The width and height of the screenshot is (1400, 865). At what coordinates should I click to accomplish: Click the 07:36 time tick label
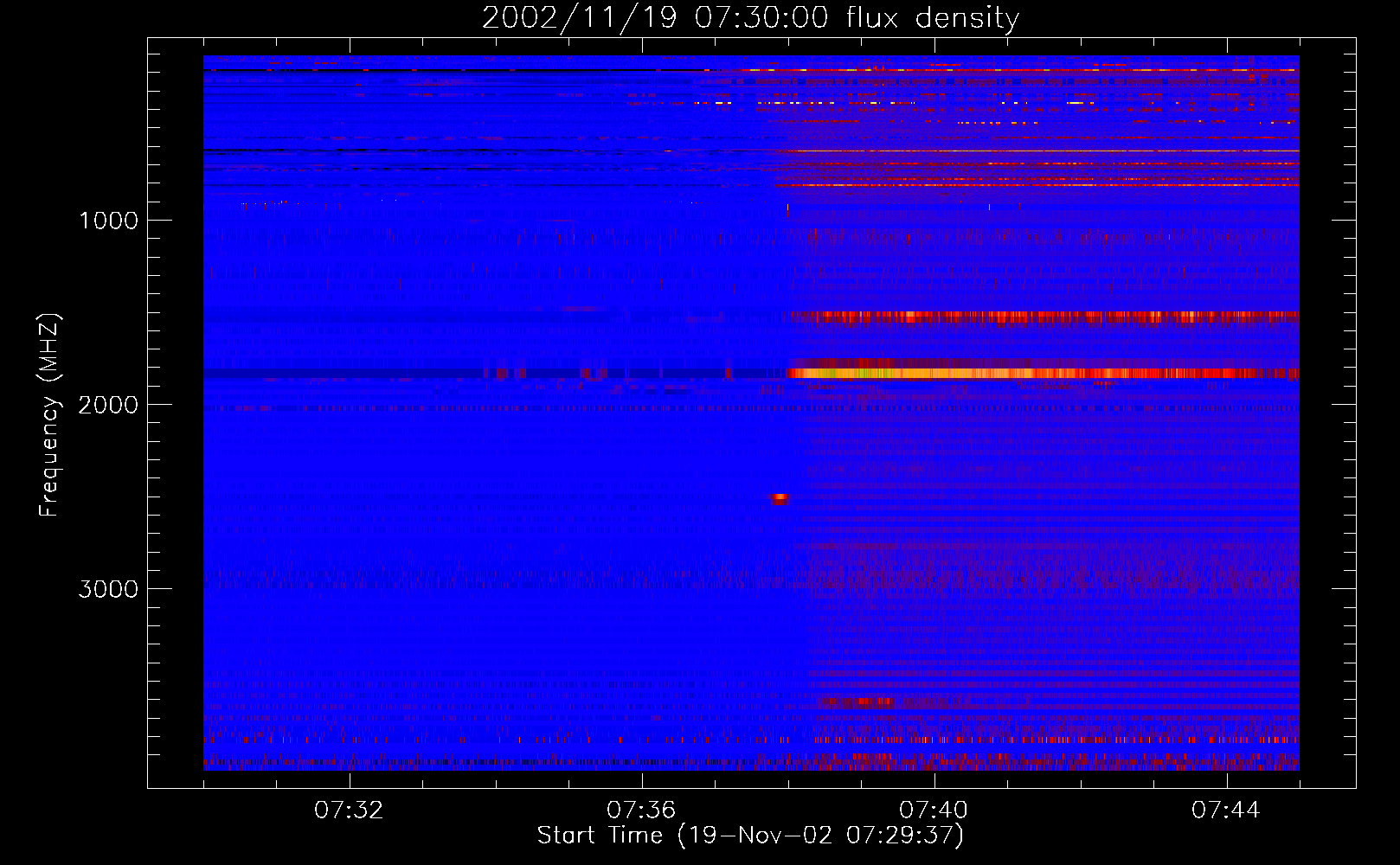[x=641, y=811]
